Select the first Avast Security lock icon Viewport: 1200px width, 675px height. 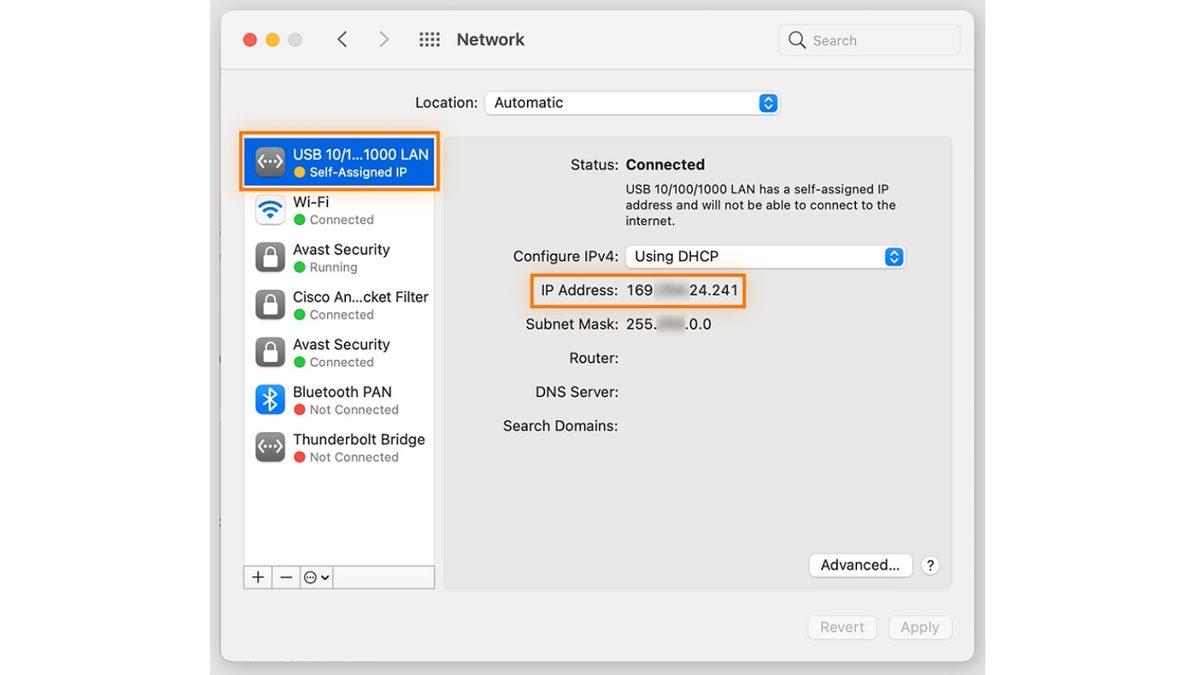[270, 257]
